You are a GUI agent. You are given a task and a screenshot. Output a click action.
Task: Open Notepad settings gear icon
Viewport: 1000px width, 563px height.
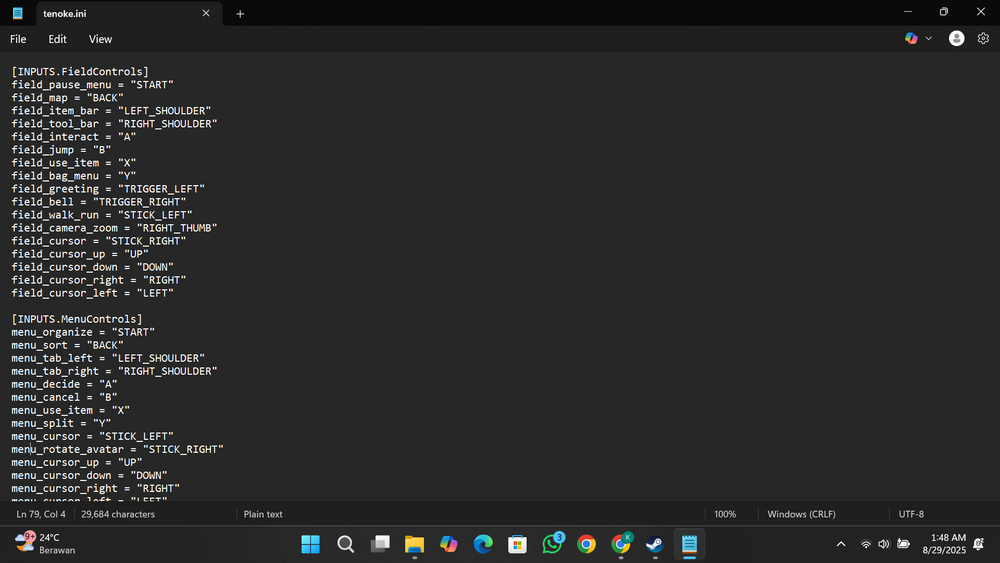pos(983,38)
